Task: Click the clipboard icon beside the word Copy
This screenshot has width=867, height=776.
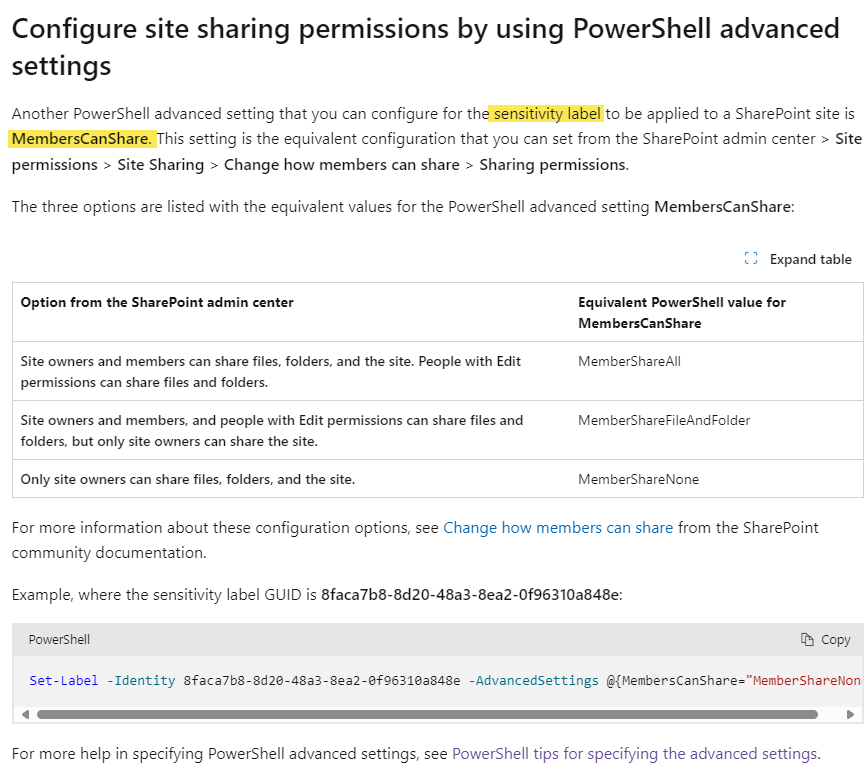Action: pos(810,639)
